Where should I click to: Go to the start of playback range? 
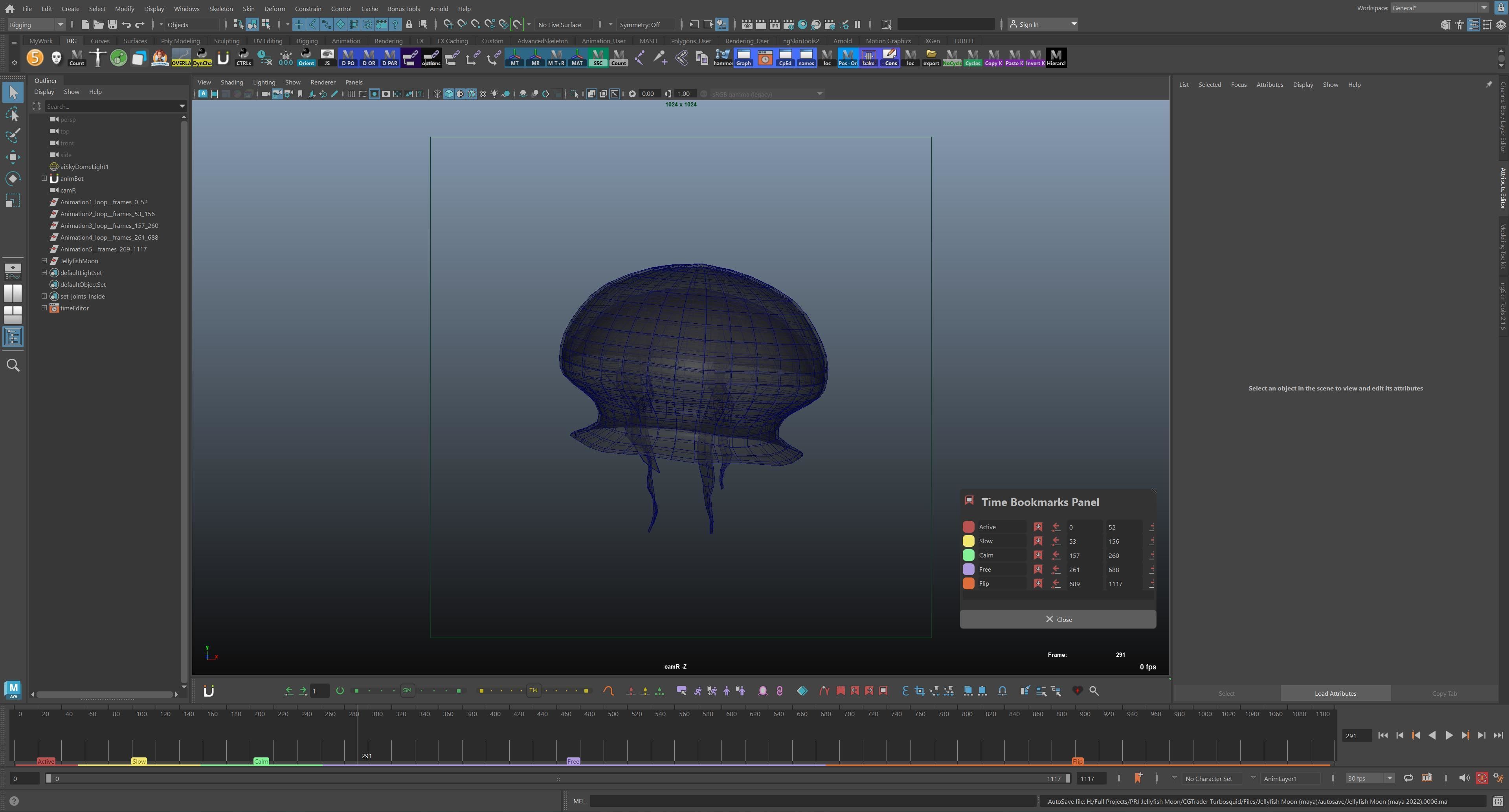coord(1383,736)
